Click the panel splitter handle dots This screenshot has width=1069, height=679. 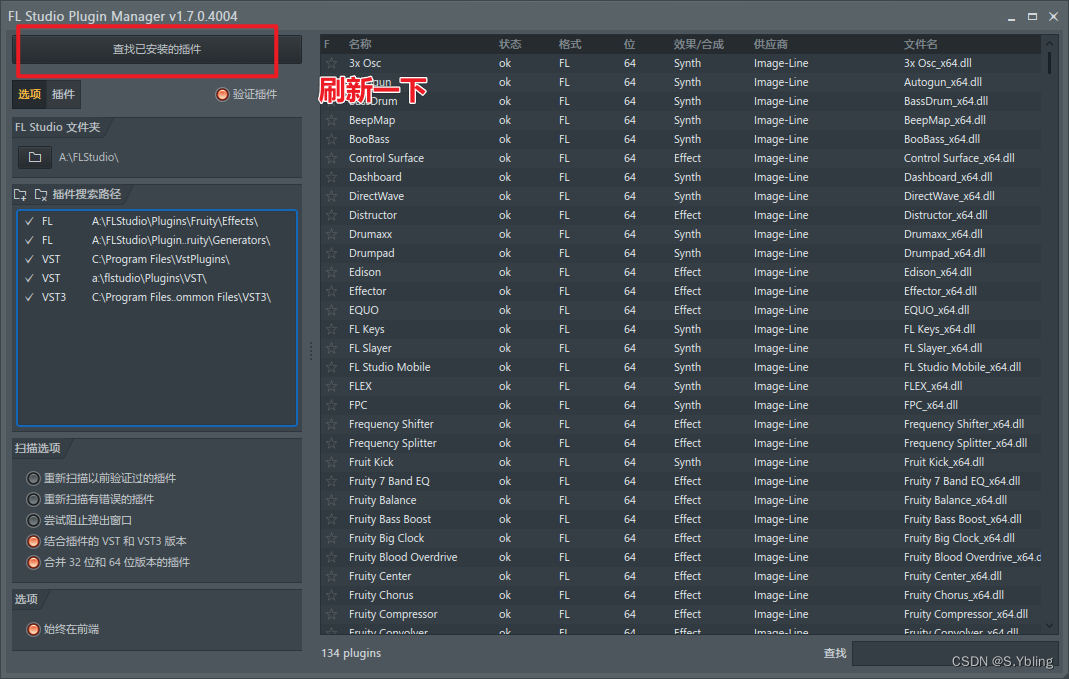(311, 351)
